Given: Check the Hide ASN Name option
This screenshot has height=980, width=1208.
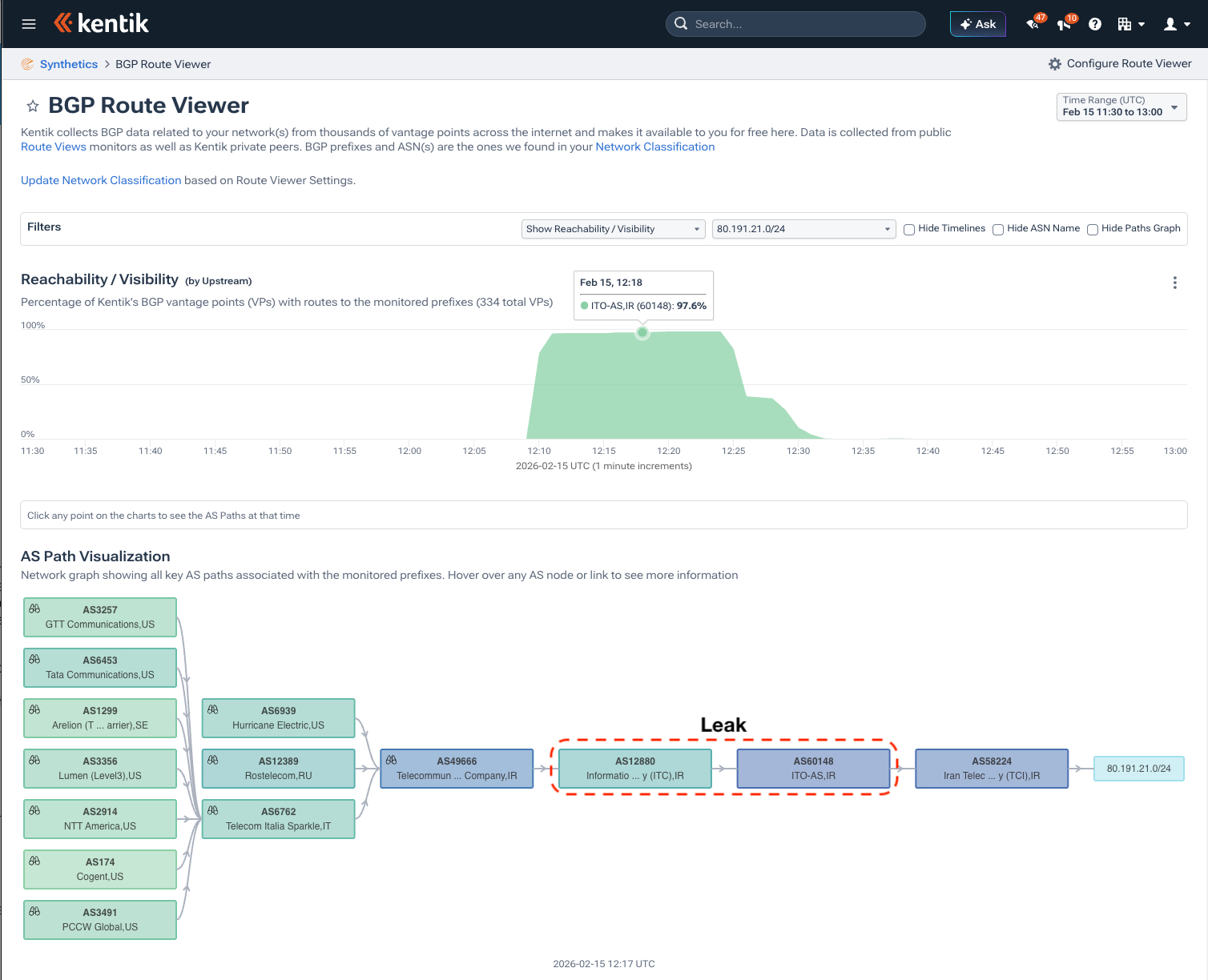Looking at the screenshot, I should click(998, 230).
